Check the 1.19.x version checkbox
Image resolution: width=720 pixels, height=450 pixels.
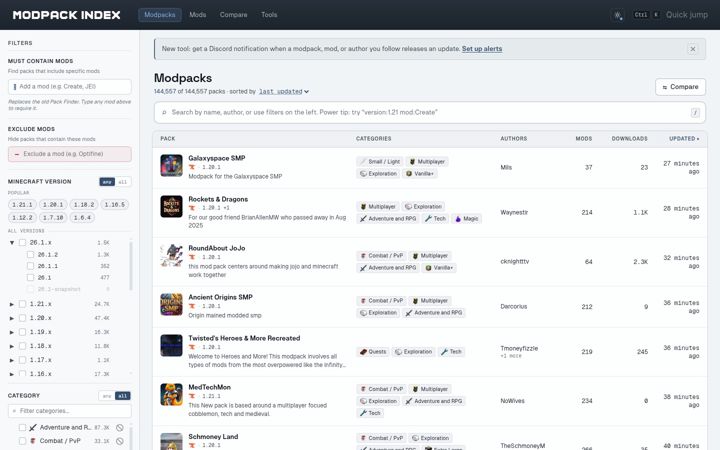coord(22,332)
